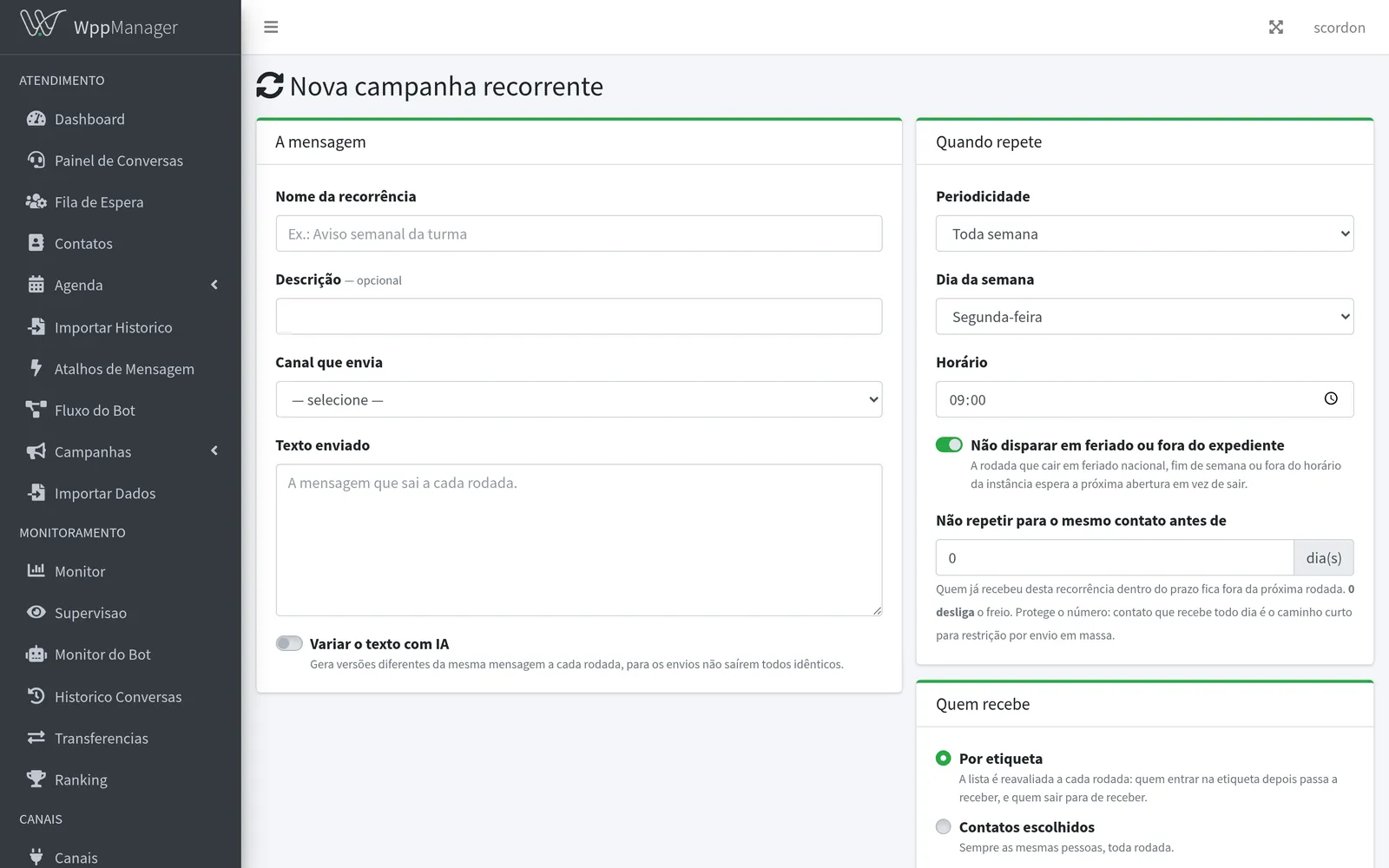This screenshot has width=1389, height=868.
Task: Click the 'Nova campanha recorrente' page title
Action: point(446,86)
